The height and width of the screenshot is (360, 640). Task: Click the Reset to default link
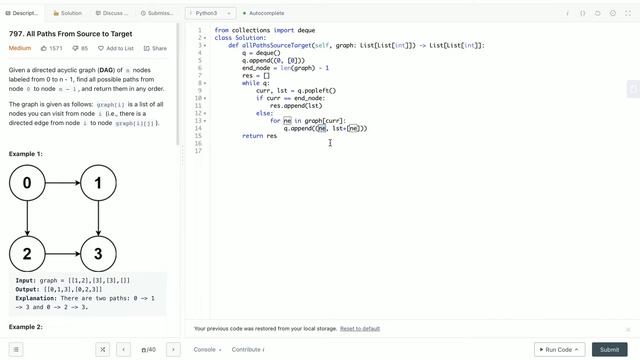click(360, 329)
